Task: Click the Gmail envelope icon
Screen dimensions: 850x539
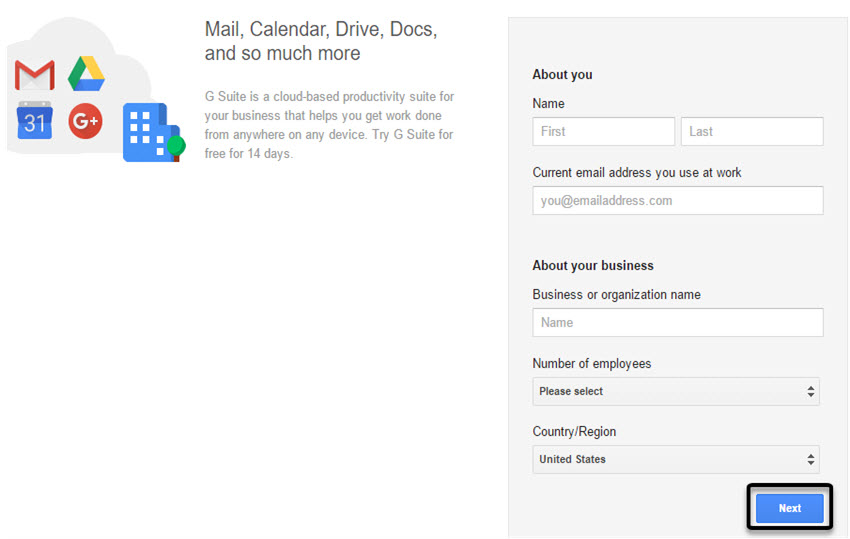Action: point(35,75)
